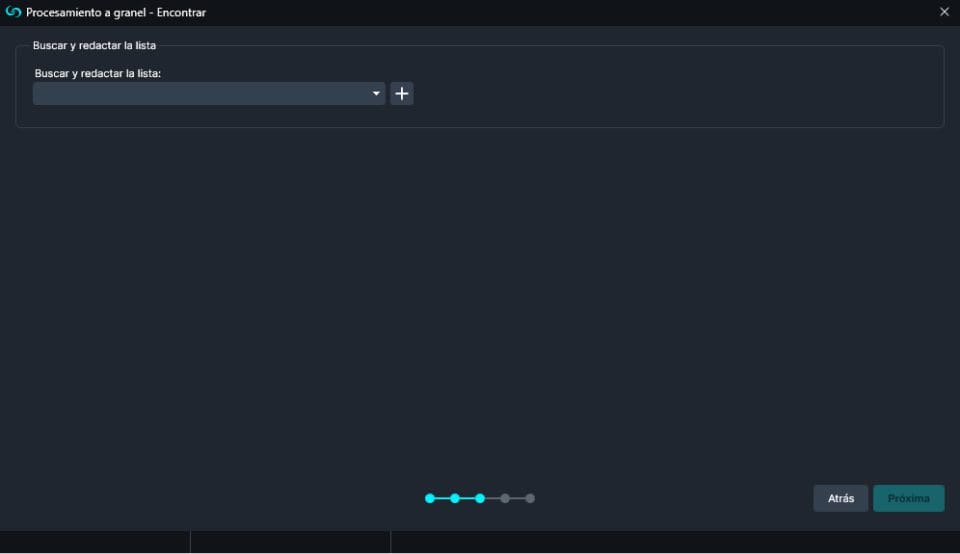Select the fourth step dot in progress indicator
The height and width of the screenshot is (554, 960).
pos(505,498)
